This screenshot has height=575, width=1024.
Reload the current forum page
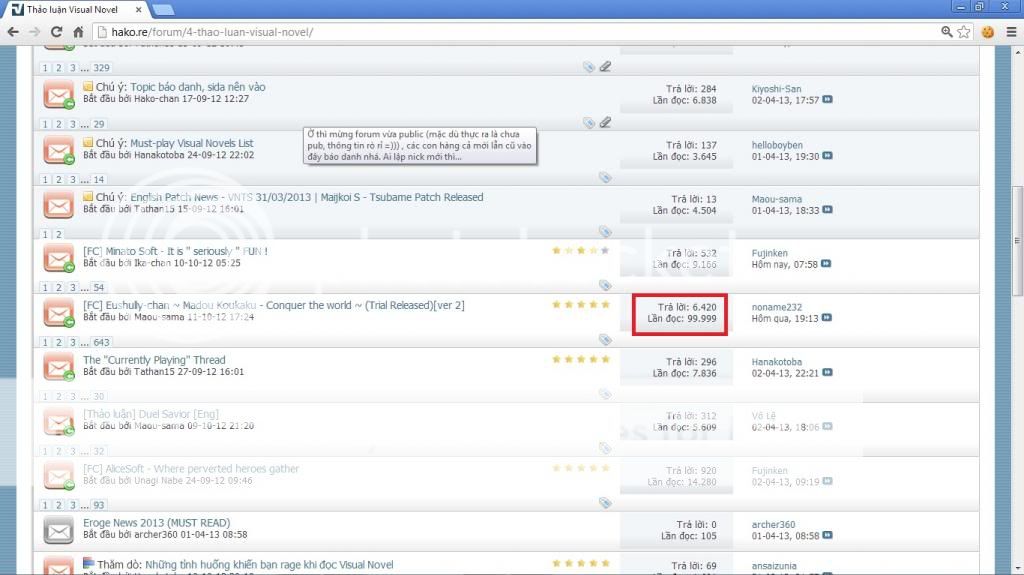(57, 32)
